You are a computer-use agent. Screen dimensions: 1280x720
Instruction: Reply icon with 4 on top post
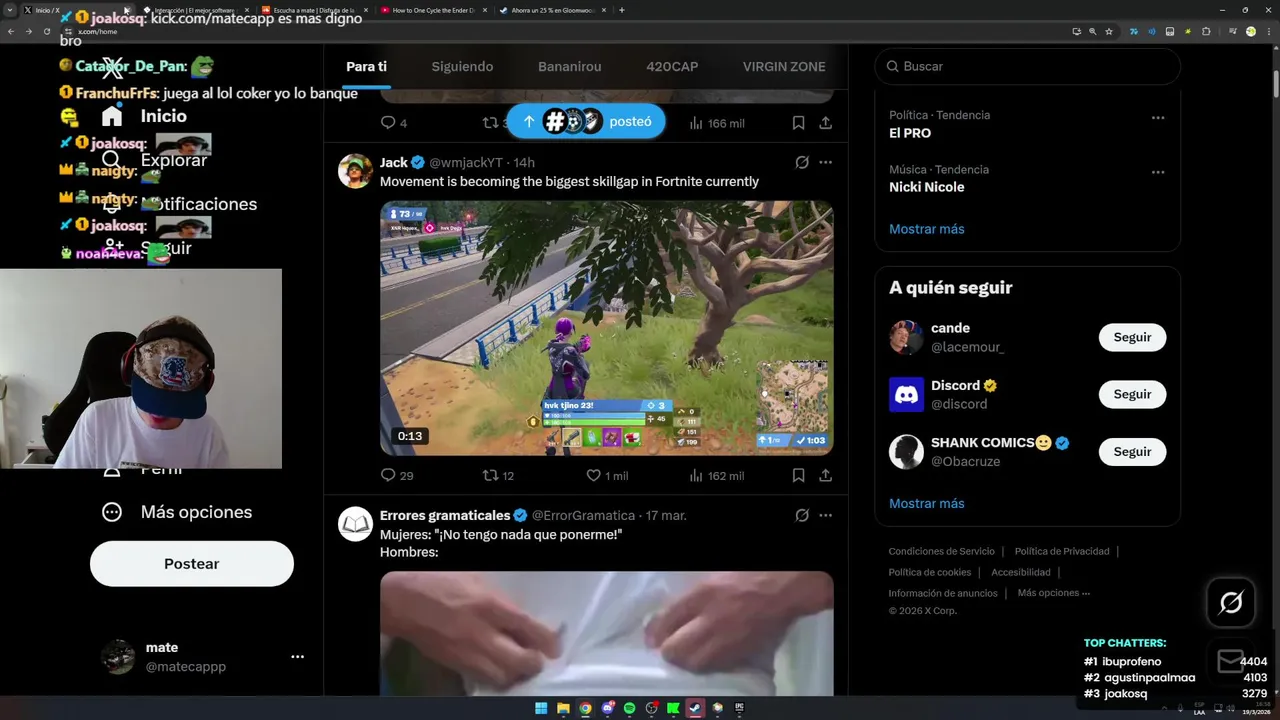[x=394, y=123]
